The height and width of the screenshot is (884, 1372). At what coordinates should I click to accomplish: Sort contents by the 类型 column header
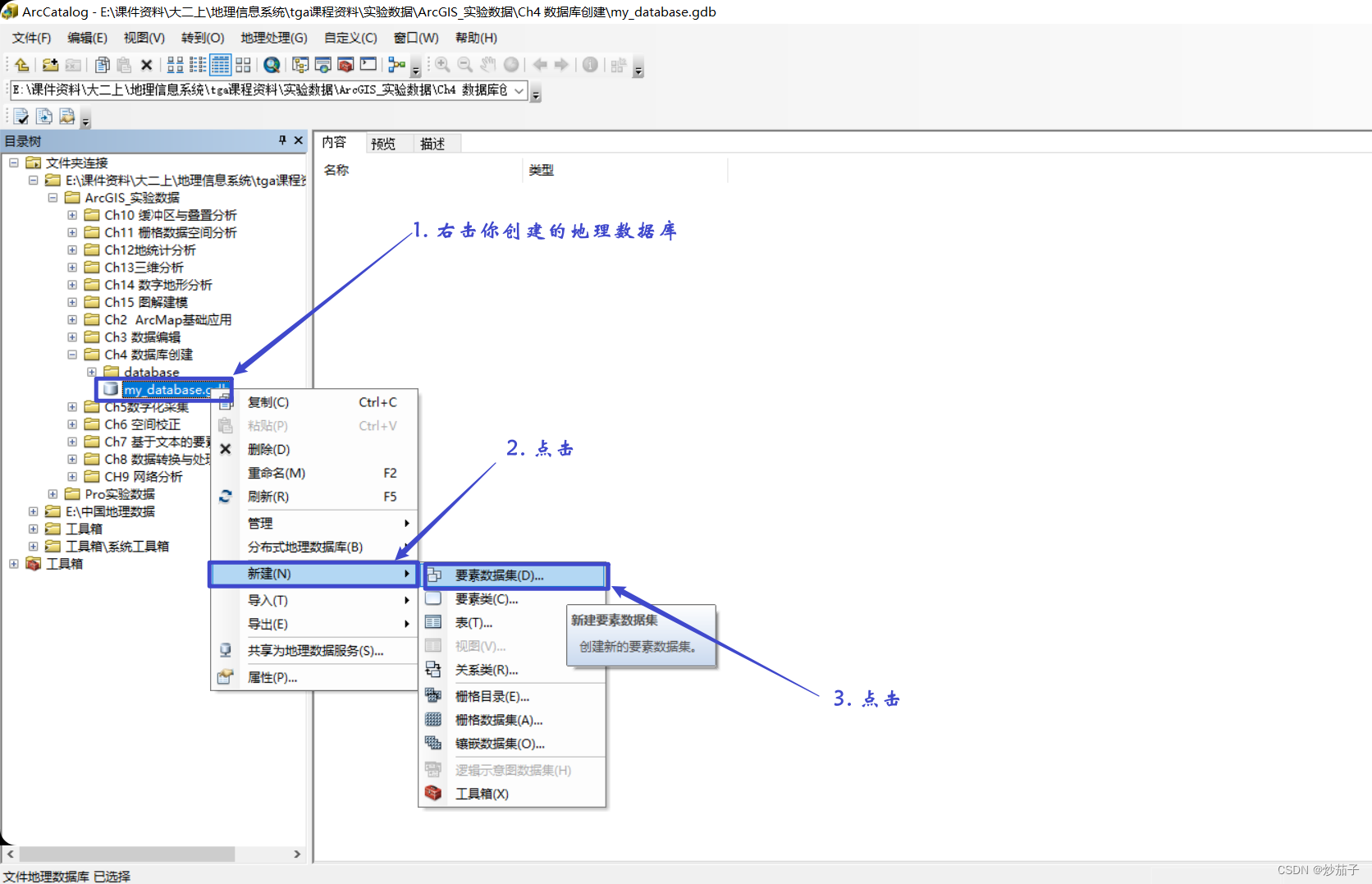click(x=624, y=170)
